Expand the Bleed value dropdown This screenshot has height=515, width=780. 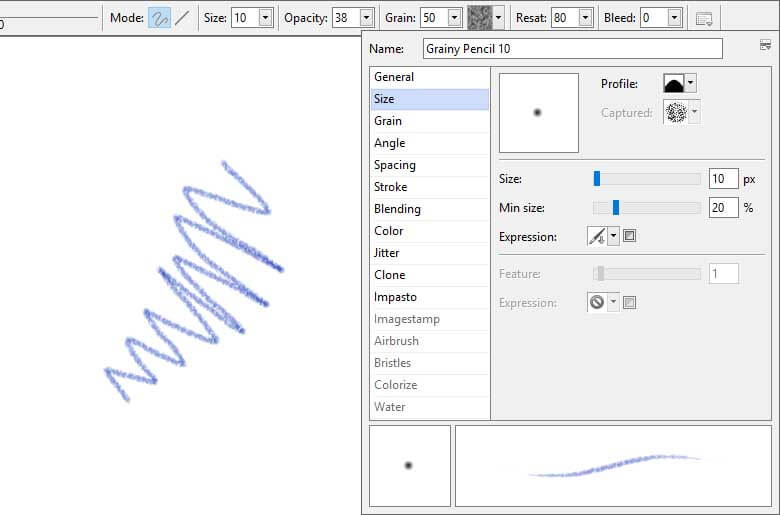coord(675,18)
